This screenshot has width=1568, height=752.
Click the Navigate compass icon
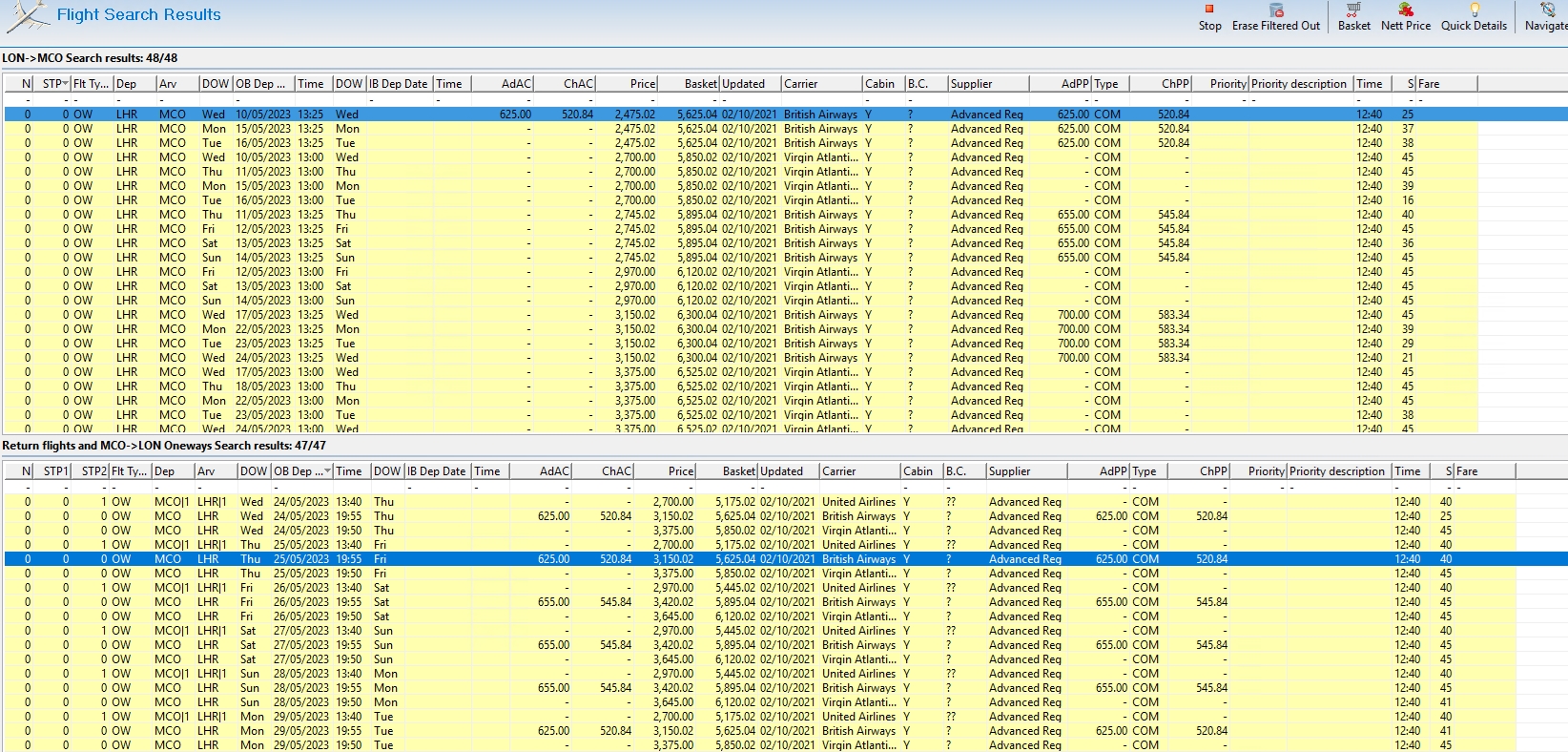point(1548,10)
